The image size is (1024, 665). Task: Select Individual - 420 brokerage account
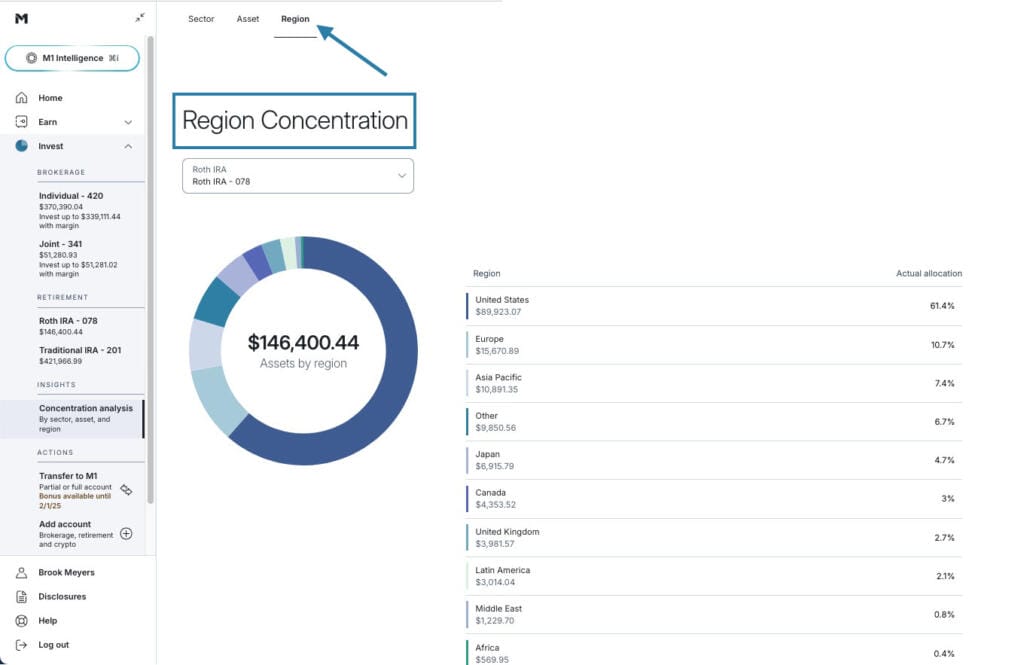[71, 196]
